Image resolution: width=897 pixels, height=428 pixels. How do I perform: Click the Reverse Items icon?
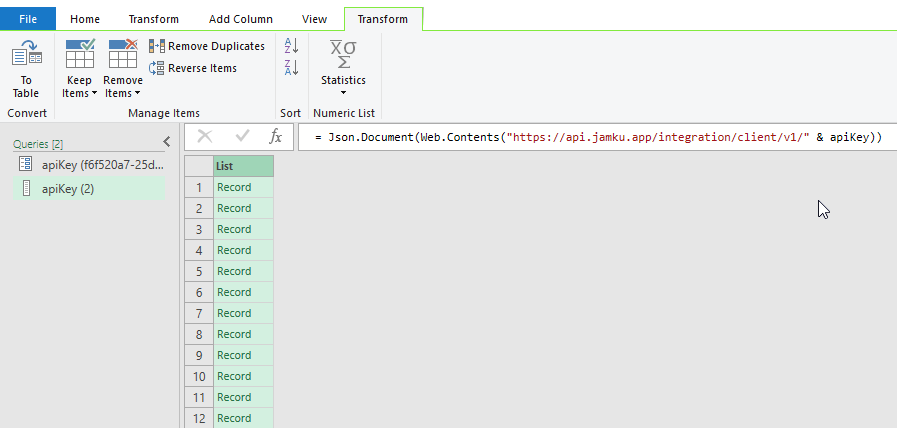(157, 68)
